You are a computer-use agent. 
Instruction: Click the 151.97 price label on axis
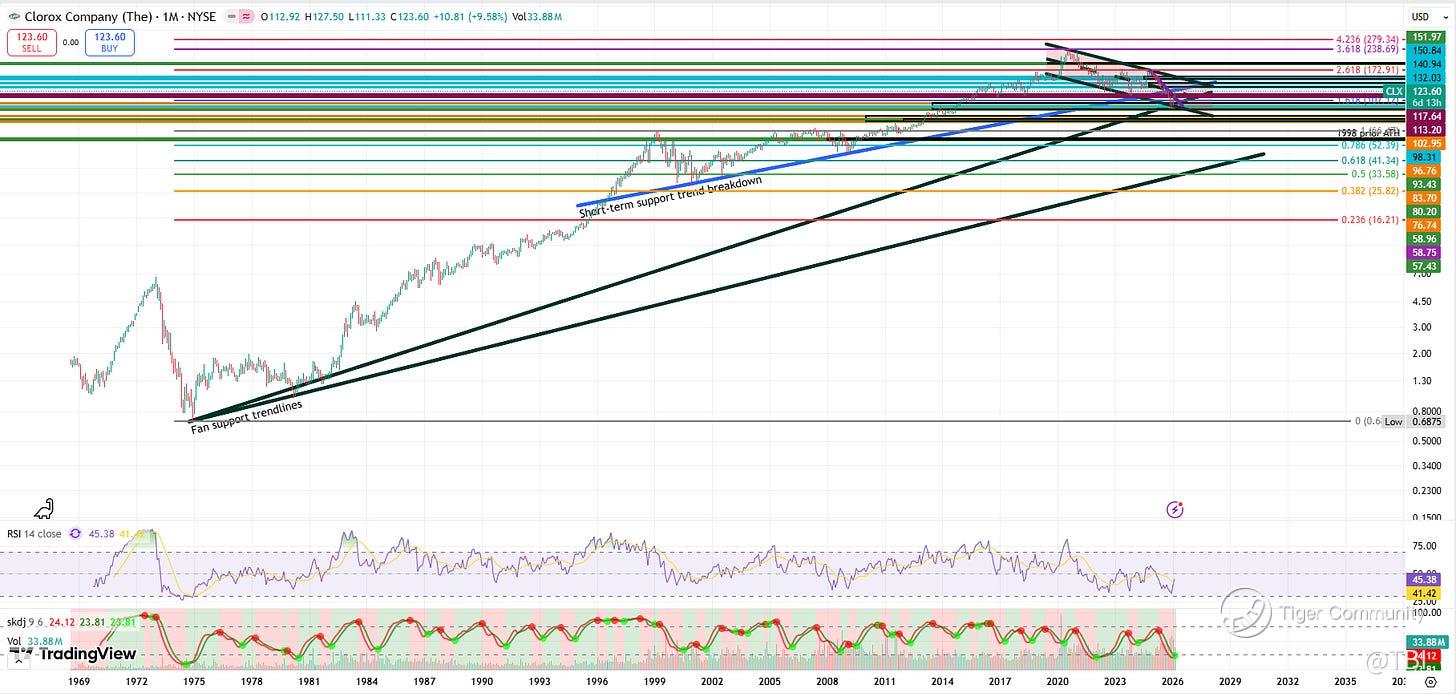point(1426,37)
